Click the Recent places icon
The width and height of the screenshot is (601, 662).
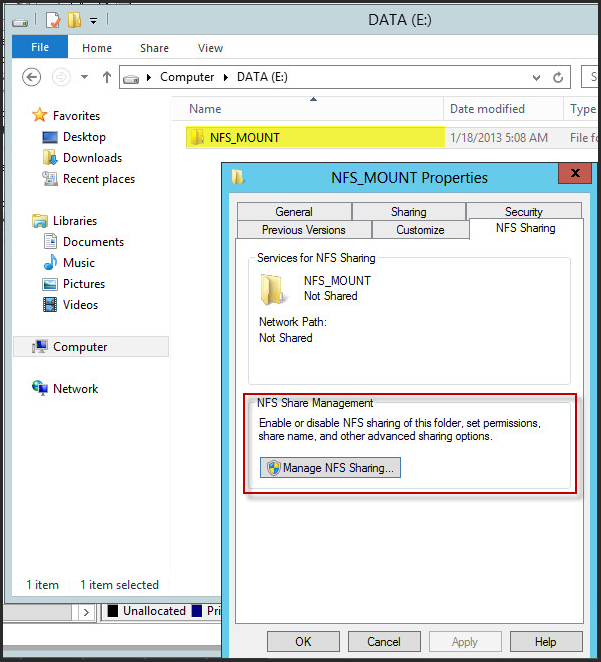50,179
